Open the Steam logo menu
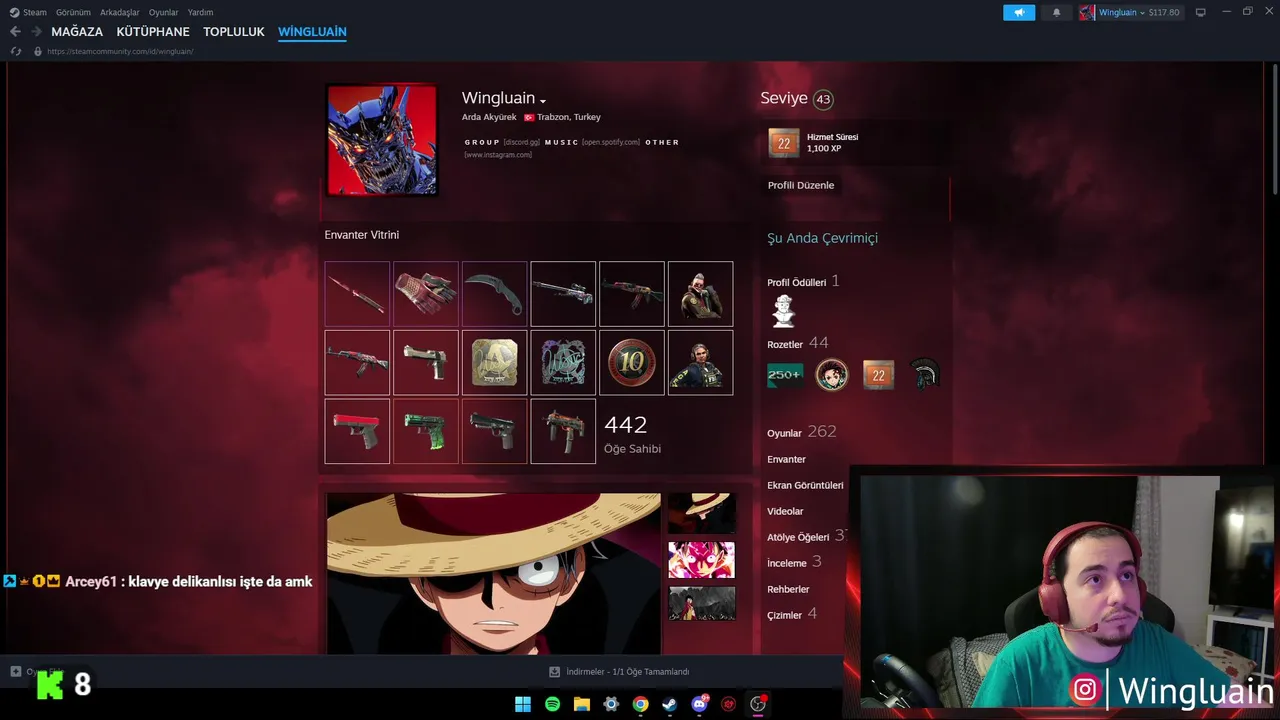The height and width of the screenshot is (720, 1280). point(28,12)
